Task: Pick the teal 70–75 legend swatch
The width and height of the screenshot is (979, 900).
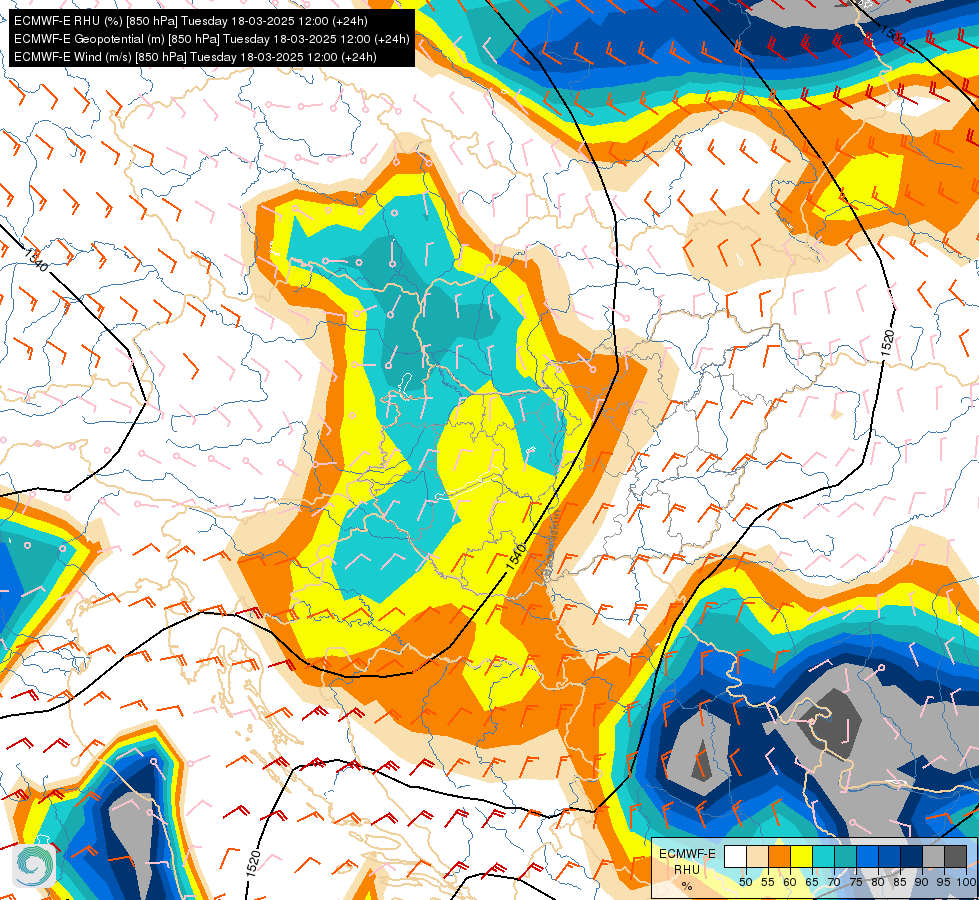Action: pos(845,856)
